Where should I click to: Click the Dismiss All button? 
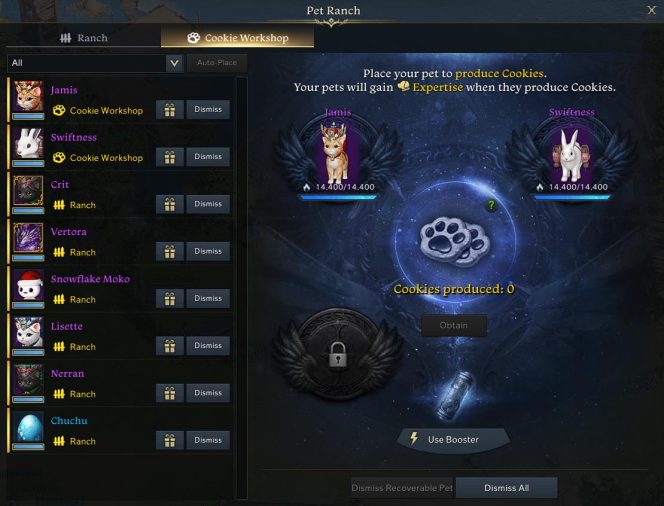[506, 488]
